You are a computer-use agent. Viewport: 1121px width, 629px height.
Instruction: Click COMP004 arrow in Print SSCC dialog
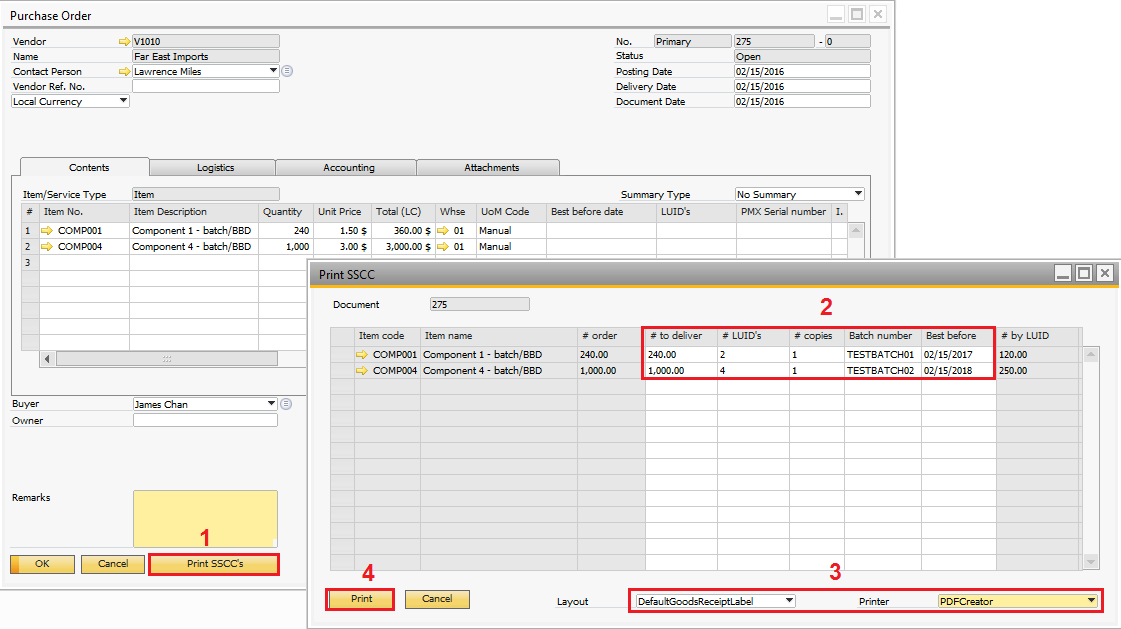(362, 371)
